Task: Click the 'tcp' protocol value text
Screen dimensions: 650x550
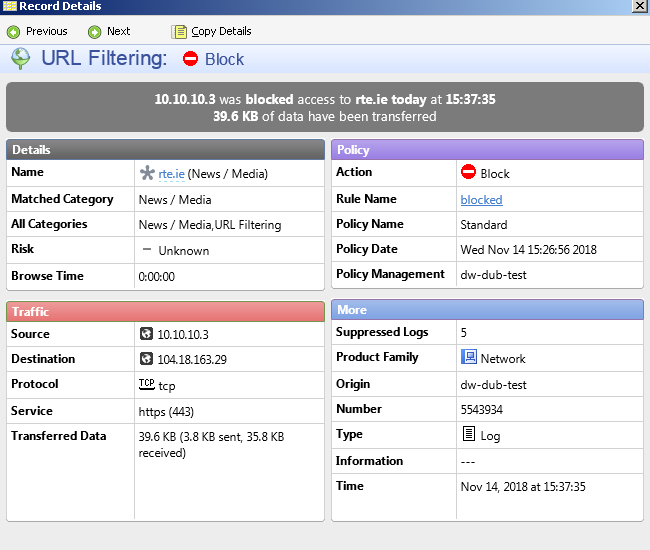Action: click(x=167, y=386)
